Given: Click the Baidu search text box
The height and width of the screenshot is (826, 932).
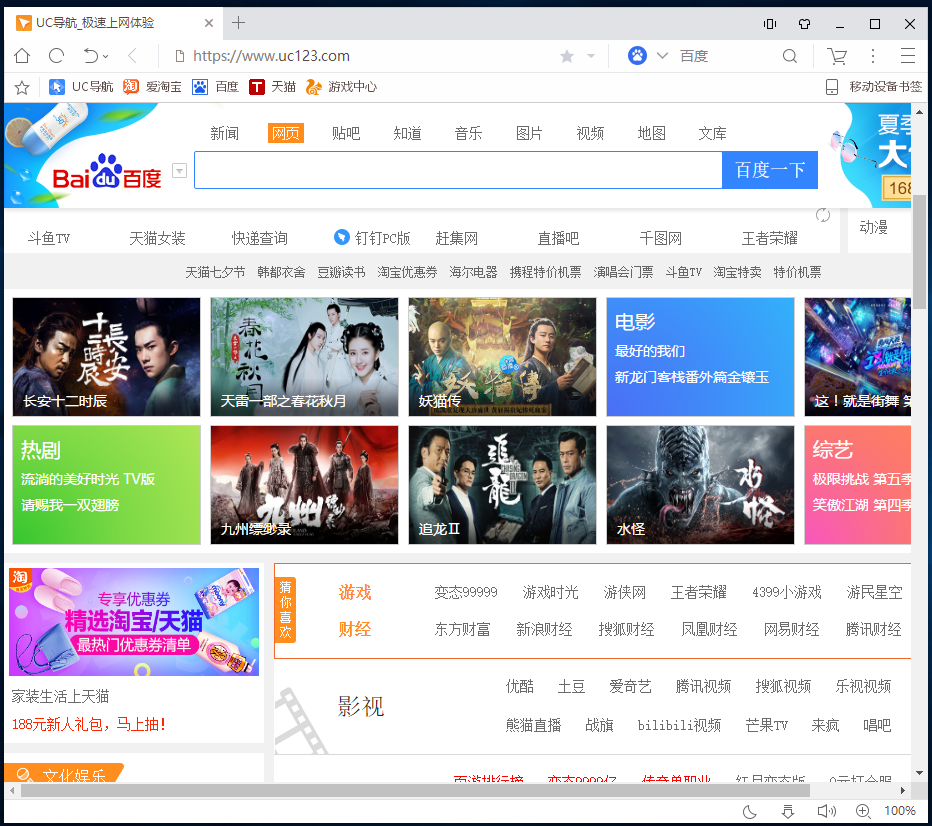Looking at the screenshot, I should click(458, 170).
